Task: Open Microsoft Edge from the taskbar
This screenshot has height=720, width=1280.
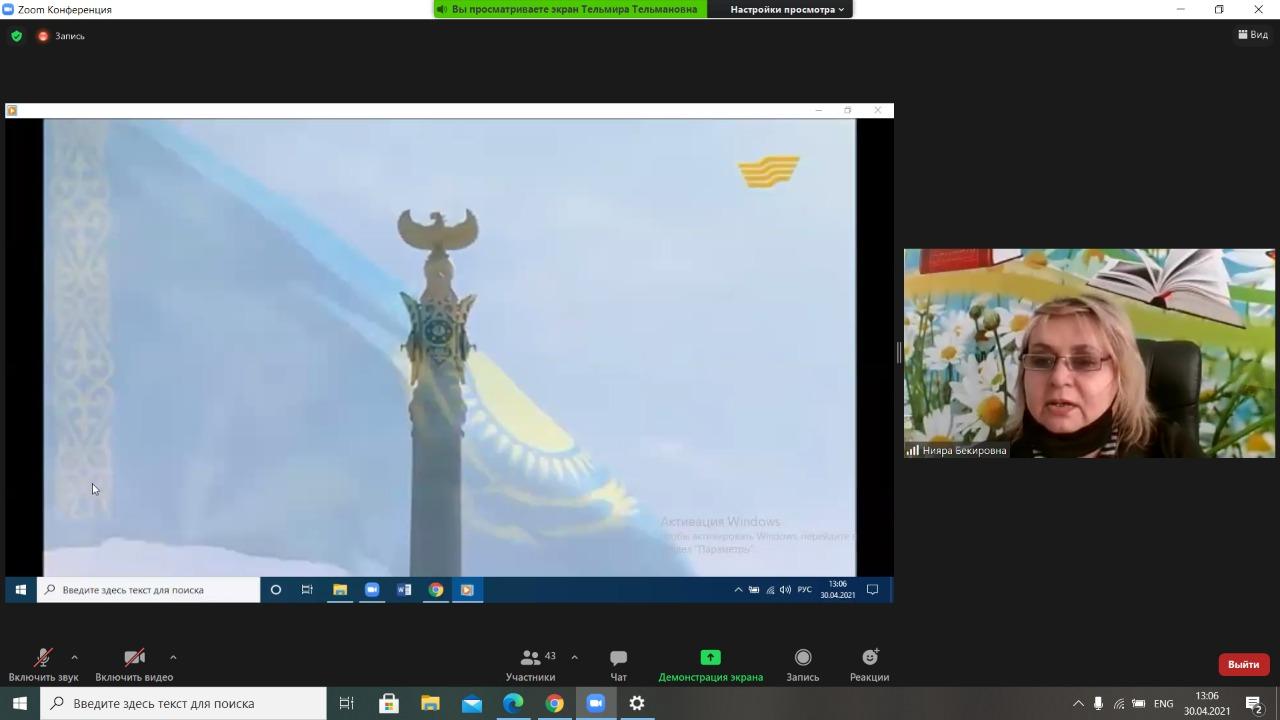Action: (x=513, y=703)
